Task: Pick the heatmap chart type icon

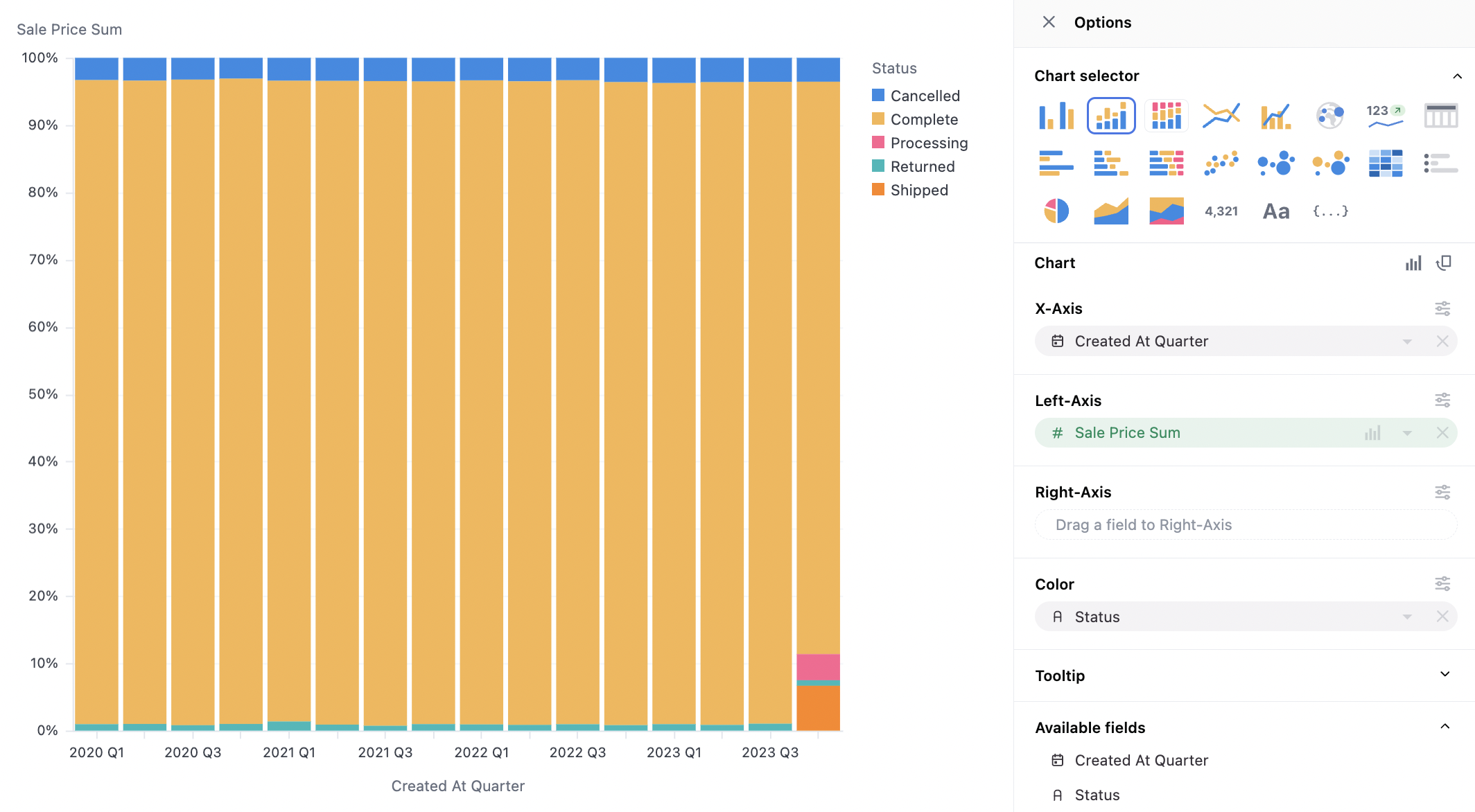Action: [1385, 164]
